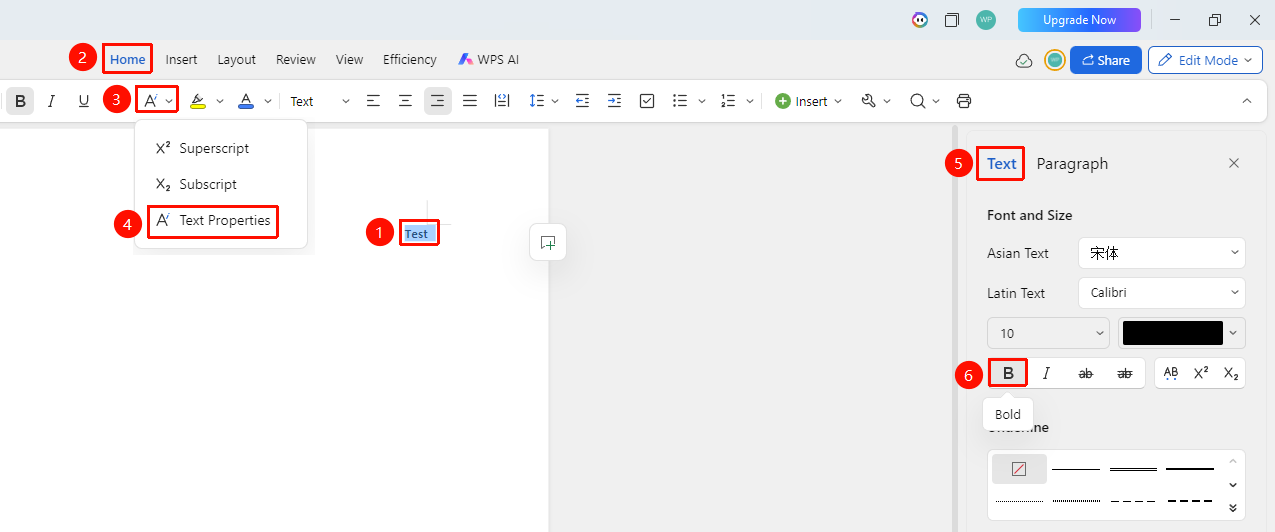This screenshot has height=532, width=1275.
Task: Open the Latin Text Calibri dropdown
Action: (1162, 293)
